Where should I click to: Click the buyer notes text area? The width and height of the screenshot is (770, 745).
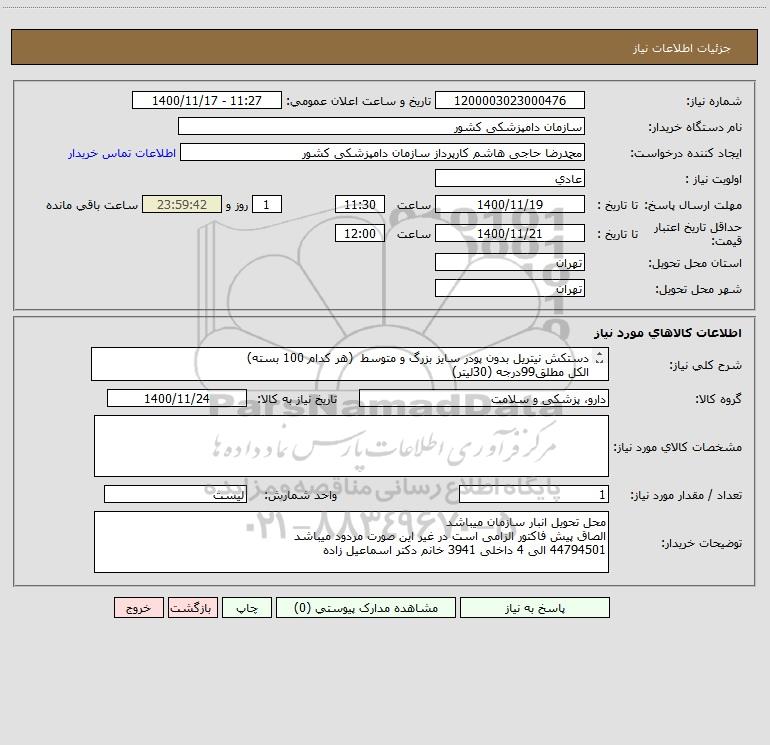[x=351, y=542]
